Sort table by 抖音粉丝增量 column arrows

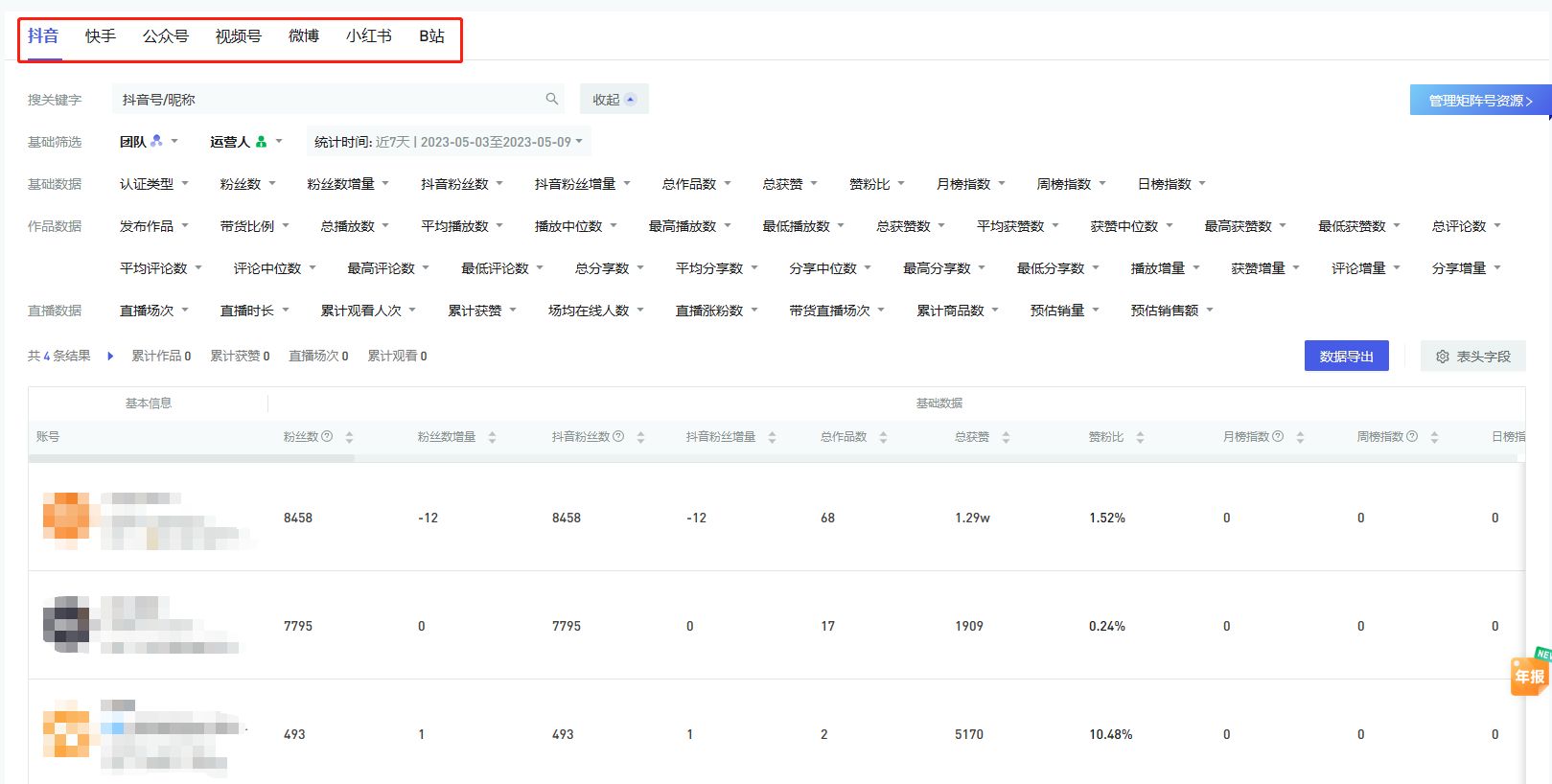point(772,437)
